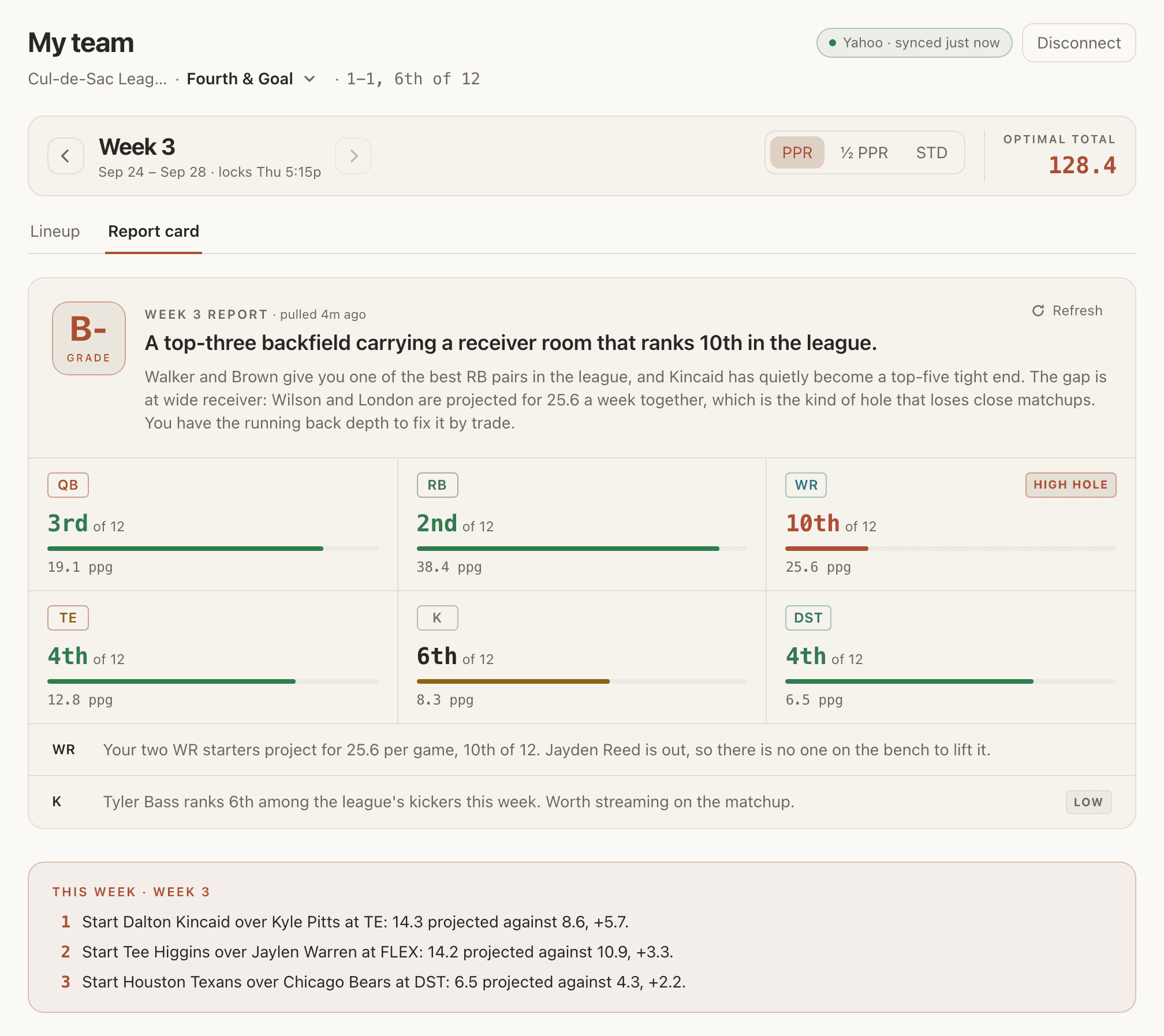Click the green Yahoo sync status dot
This screenshot has height=1036, width=1164.
[833, 43]
